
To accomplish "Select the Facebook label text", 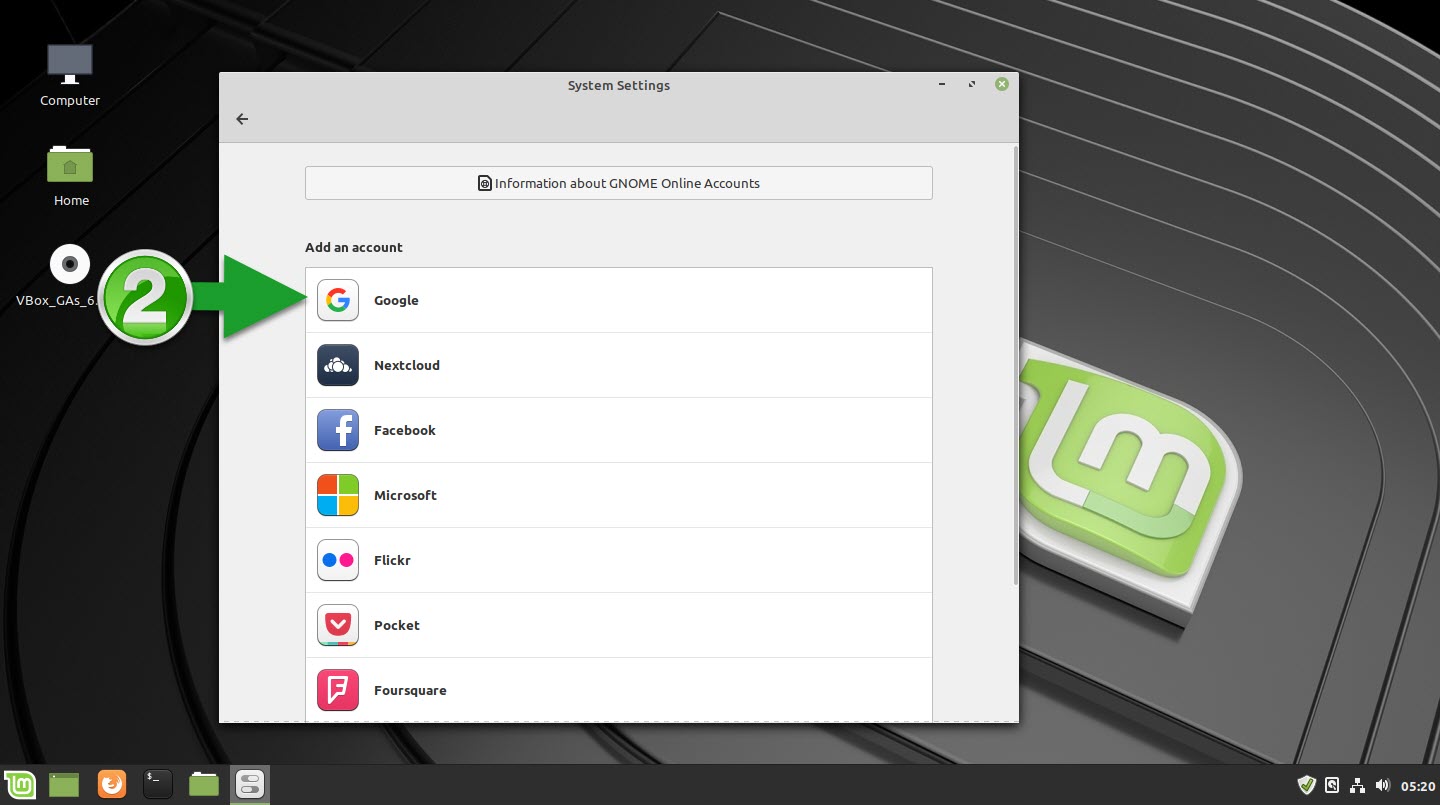I will (405, 430).
